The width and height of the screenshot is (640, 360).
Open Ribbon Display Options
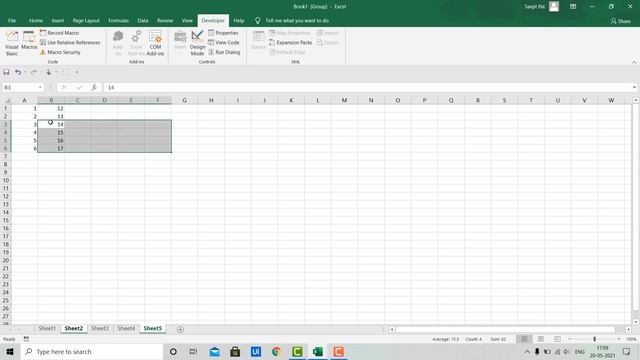pyautogui.click(x=573, y=7)
